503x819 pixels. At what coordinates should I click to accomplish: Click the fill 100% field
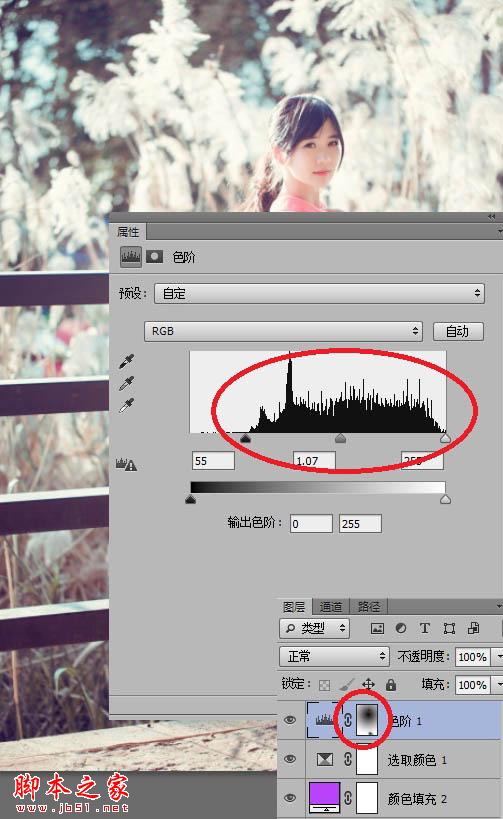click(x=473, y=684)
